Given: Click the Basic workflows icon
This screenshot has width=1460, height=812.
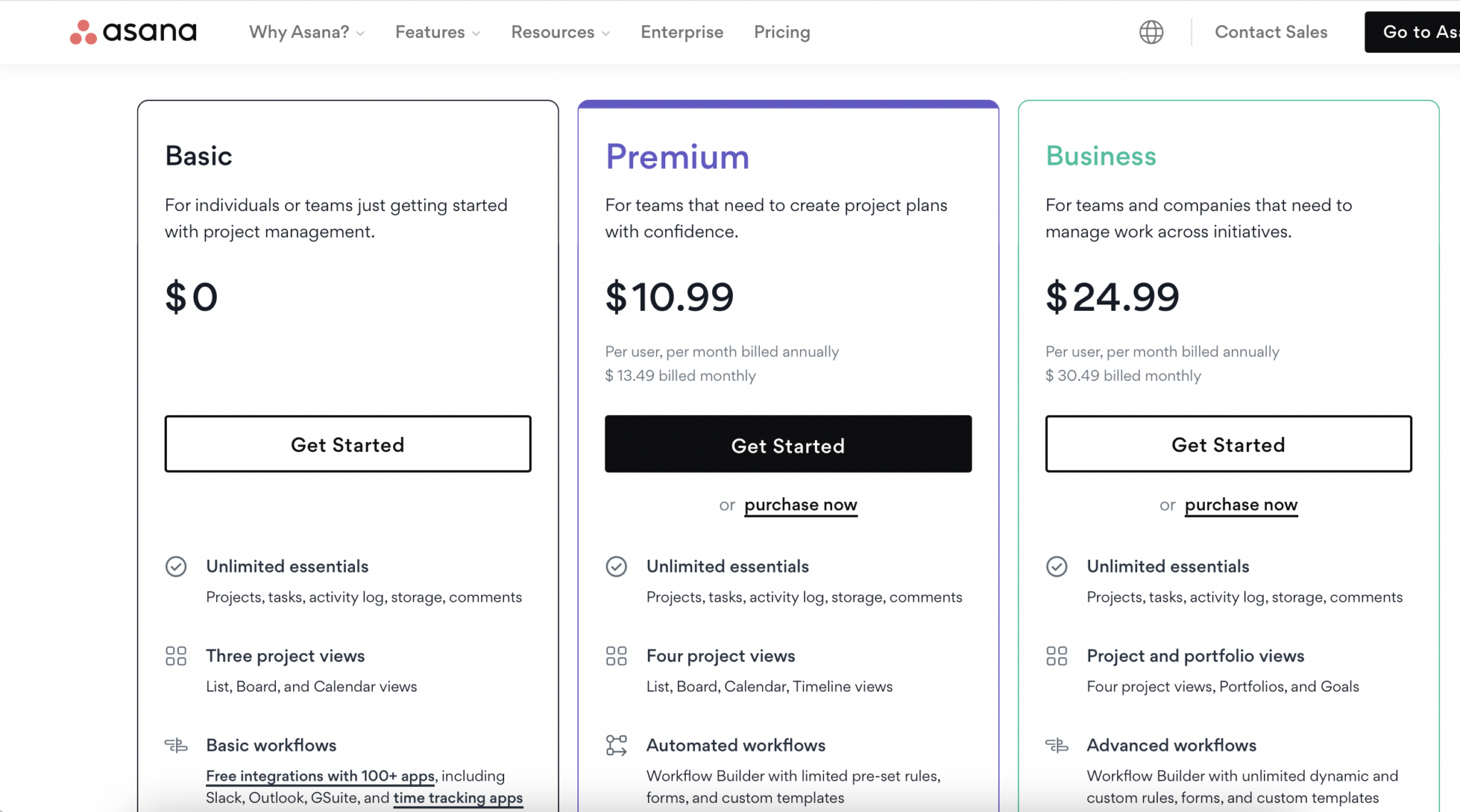Looking at the screenshot, I should point(176,746).
